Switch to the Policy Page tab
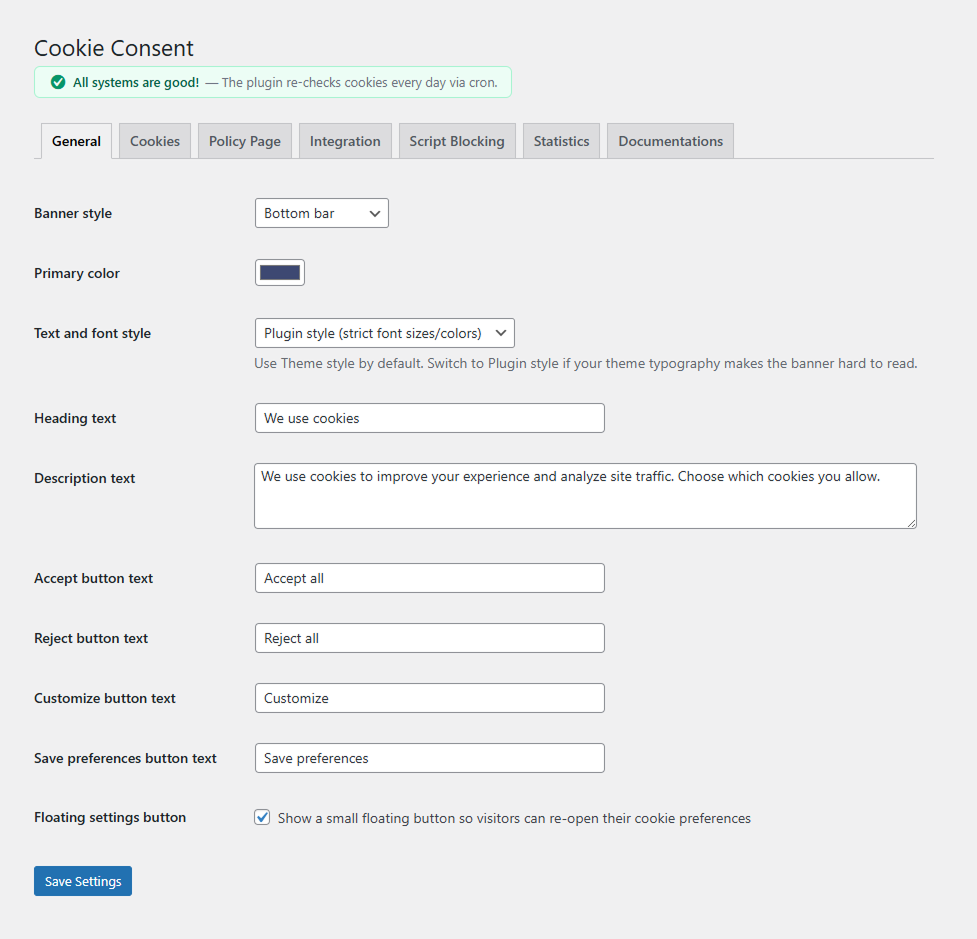Image resolution: width=977 pixels, height=939 pixels. tap(244, 140)
